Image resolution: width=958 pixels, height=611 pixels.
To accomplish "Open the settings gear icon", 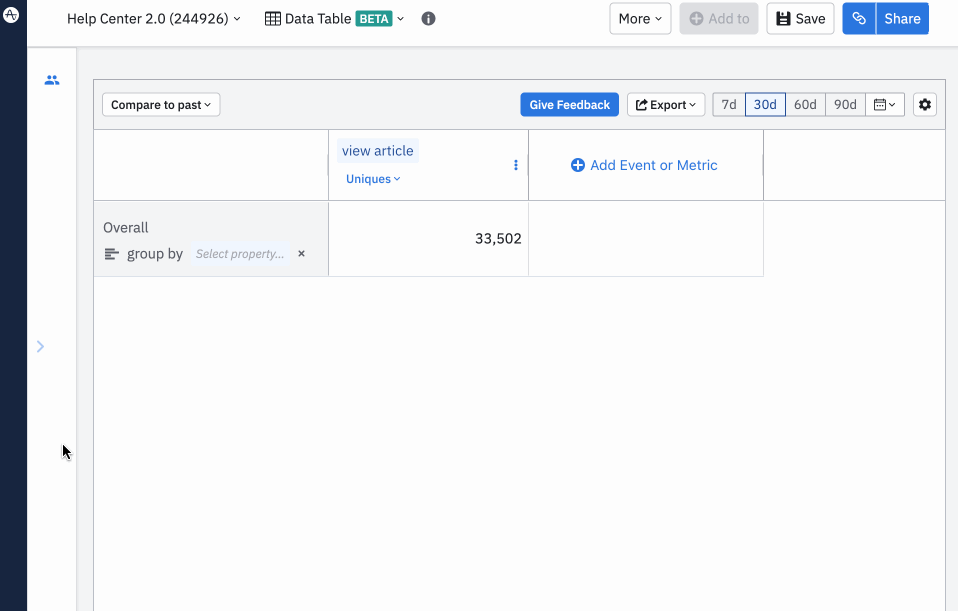I will pyautogui.click(x=925, y=105).
